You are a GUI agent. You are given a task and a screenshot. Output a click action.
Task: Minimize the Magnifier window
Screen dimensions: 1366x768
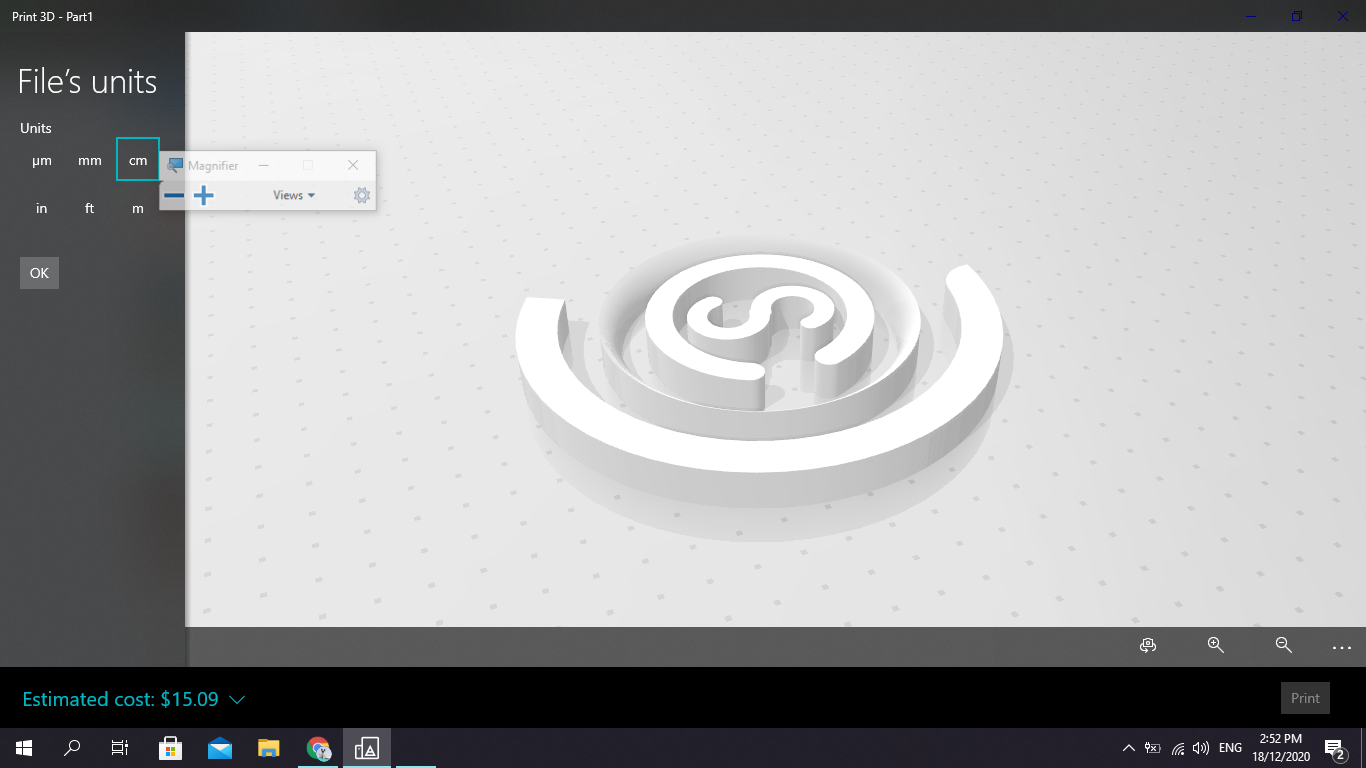coord(263,165)
